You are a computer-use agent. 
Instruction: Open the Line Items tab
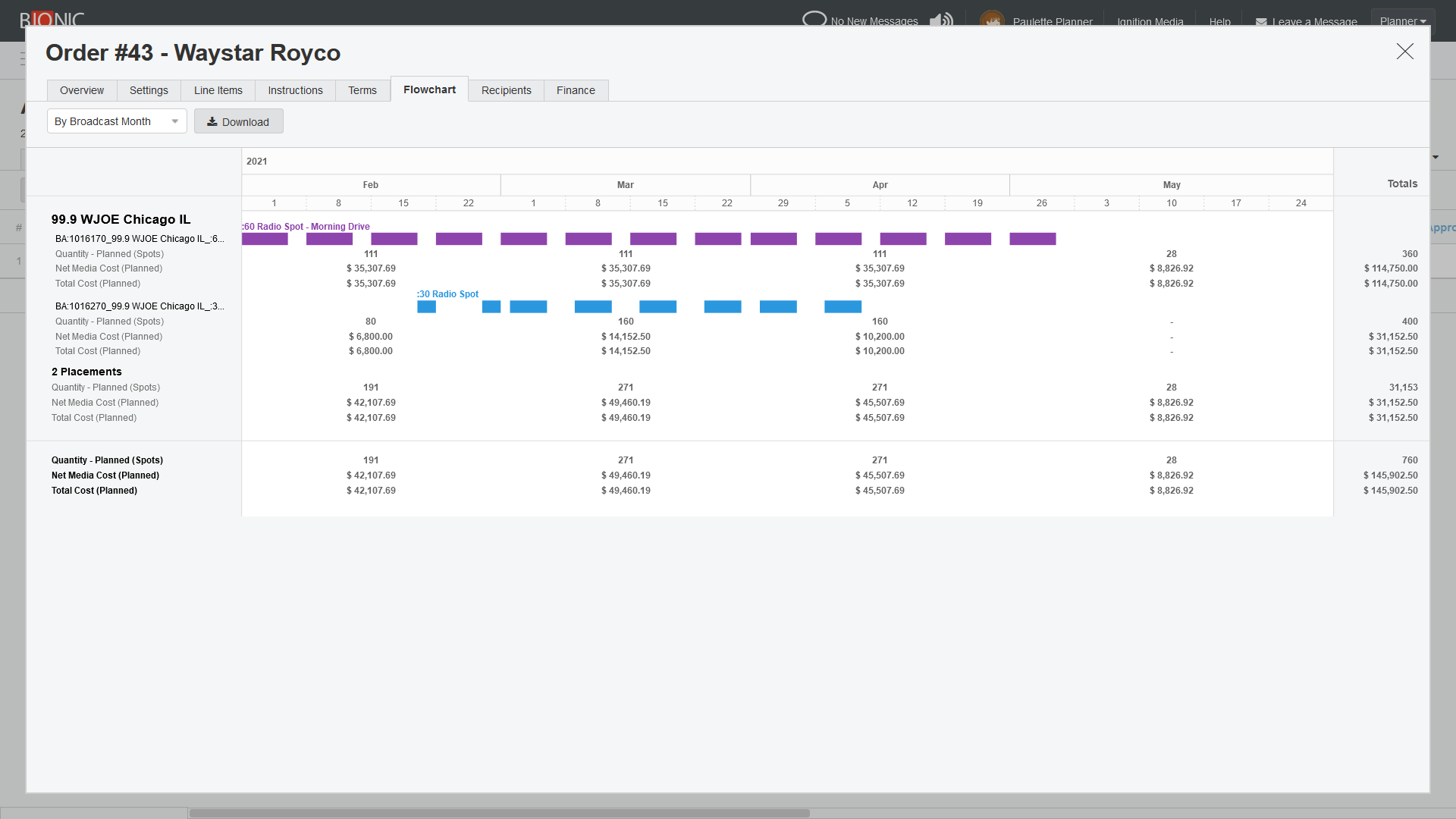click(218, 90)
